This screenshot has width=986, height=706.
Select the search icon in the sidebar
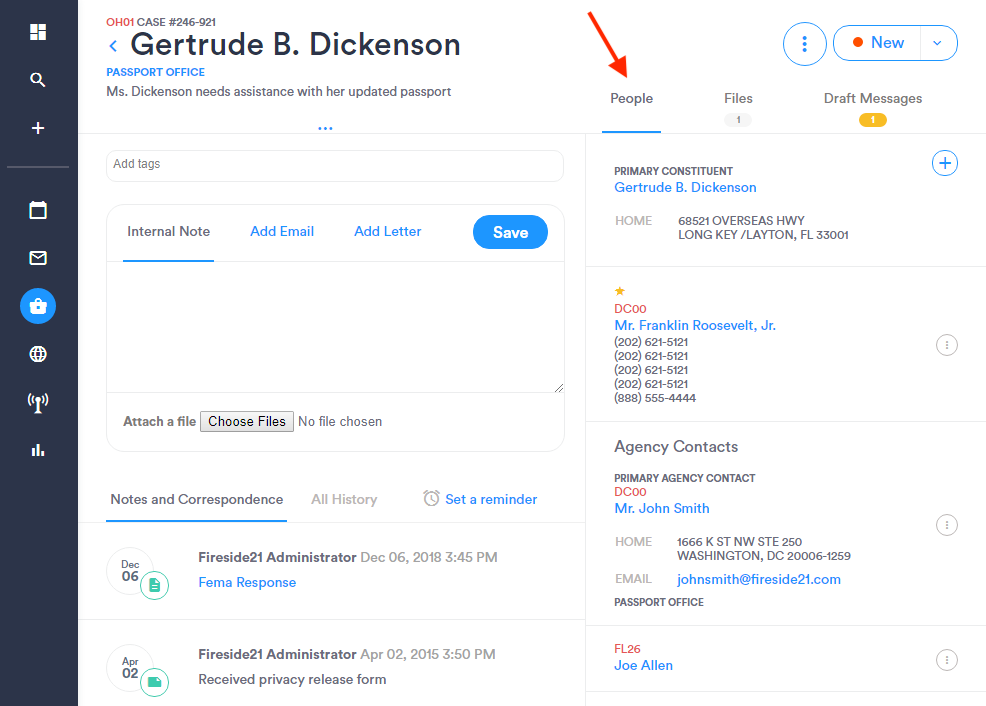[38, 79]
